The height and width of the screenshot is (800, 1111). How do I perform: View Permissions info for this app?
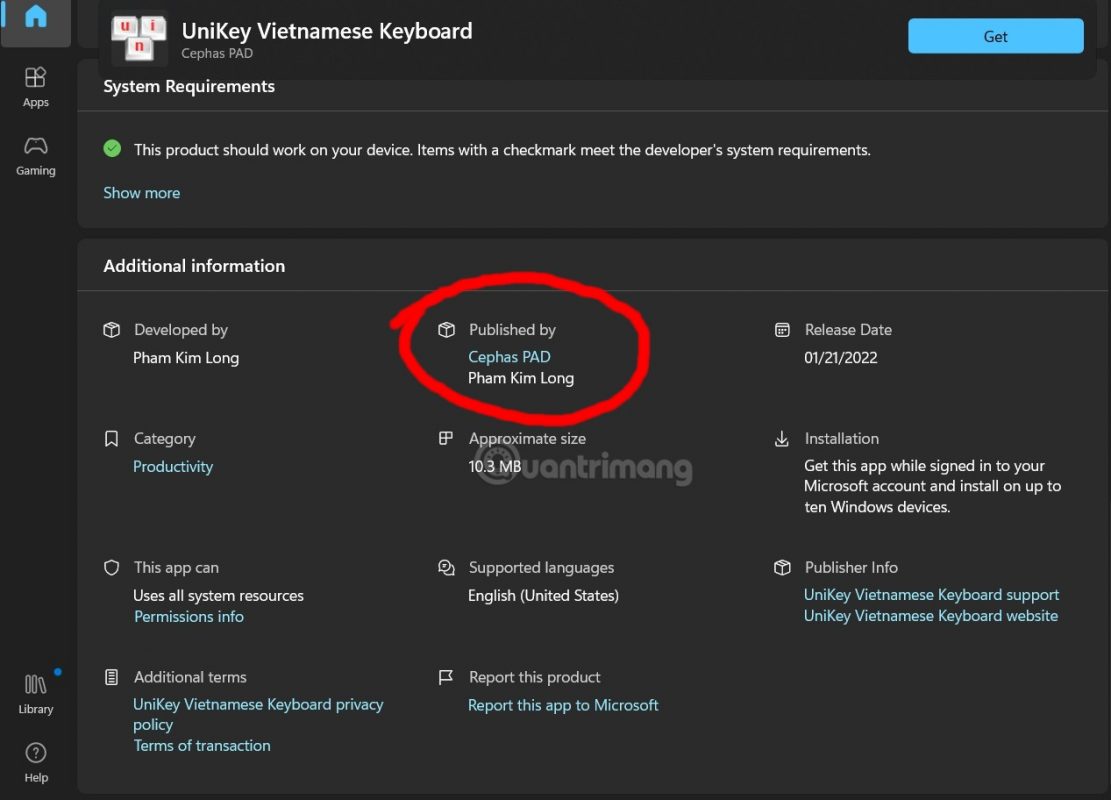(x=188, y=616)
